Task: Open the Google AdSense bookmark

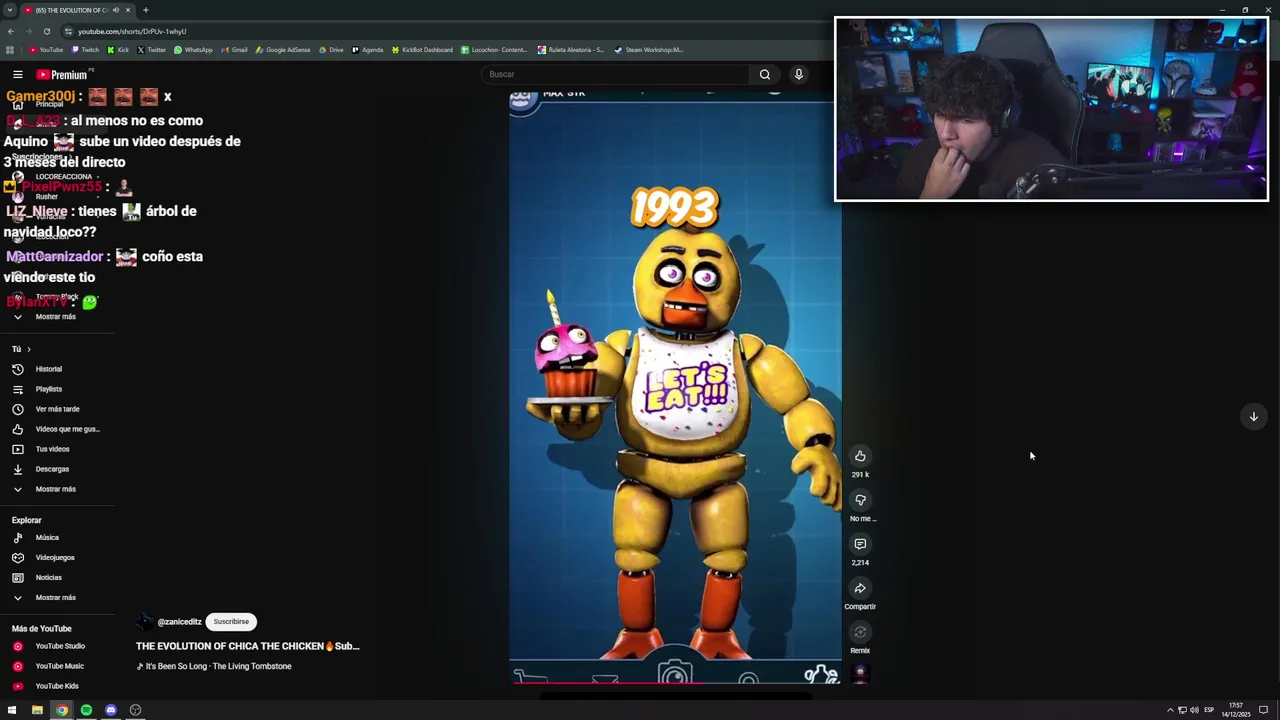Action: tap(283, 50)
